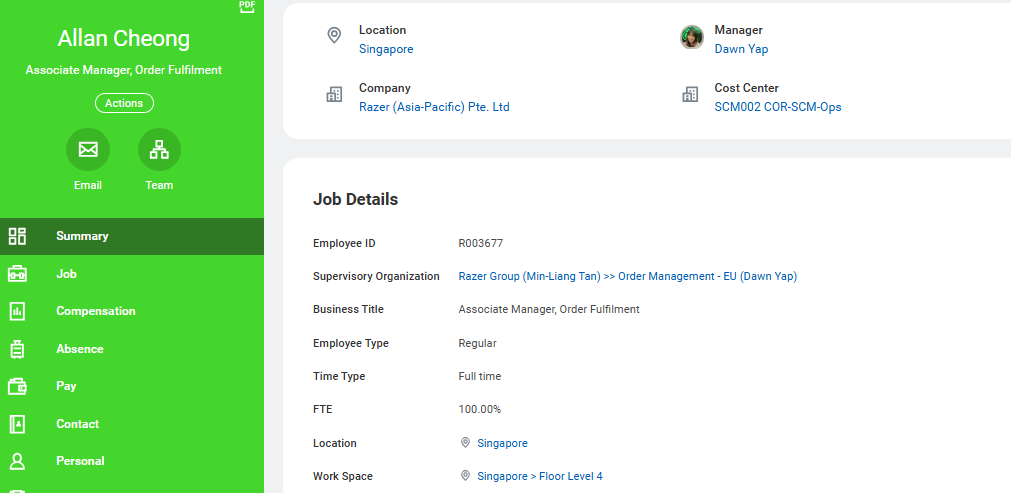Click the Company building icon
The image size is (1011, 493).
point(334,95)
